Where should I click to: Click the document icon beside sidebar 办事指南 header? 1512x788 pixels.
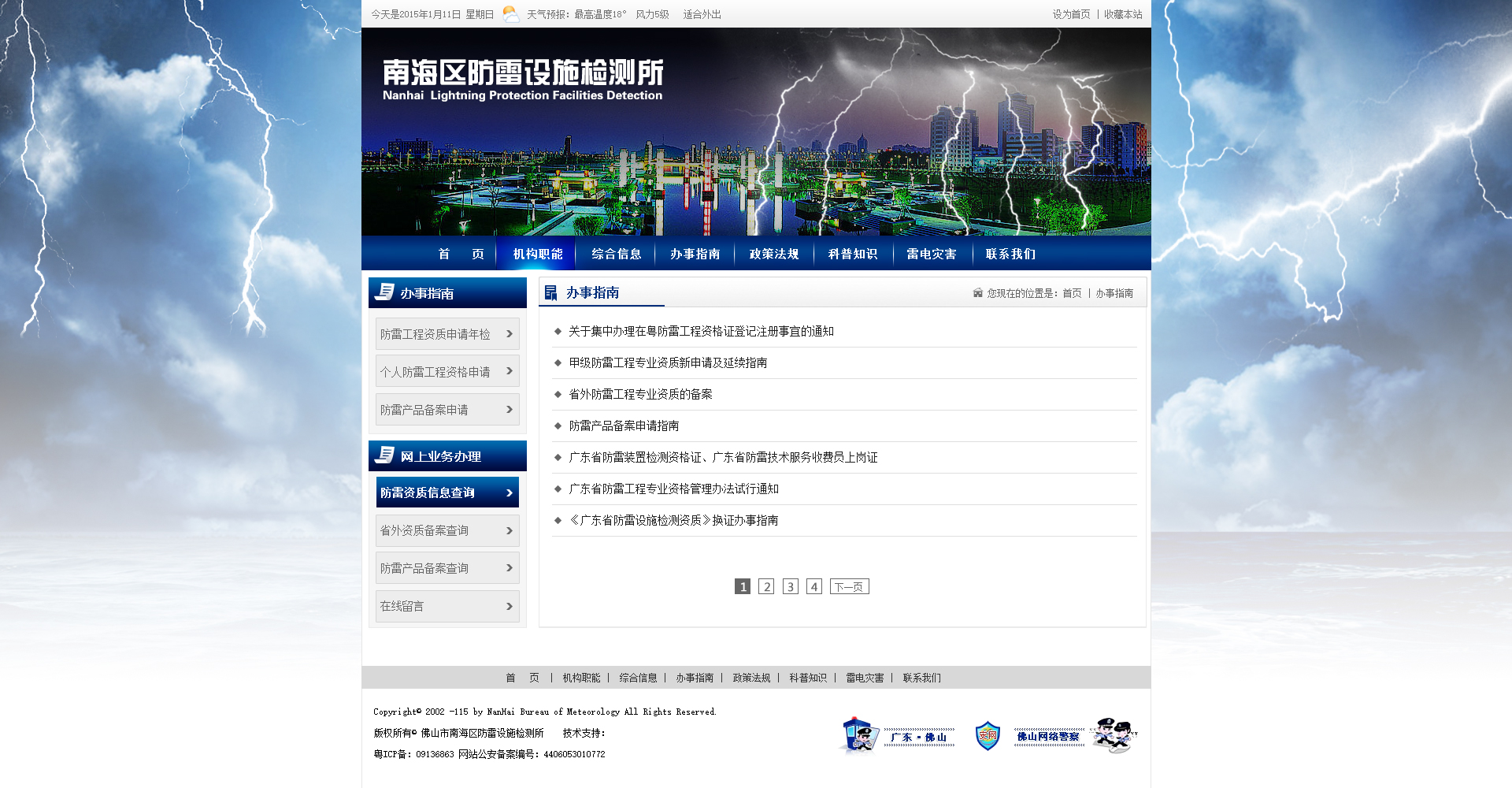point(385,292)
